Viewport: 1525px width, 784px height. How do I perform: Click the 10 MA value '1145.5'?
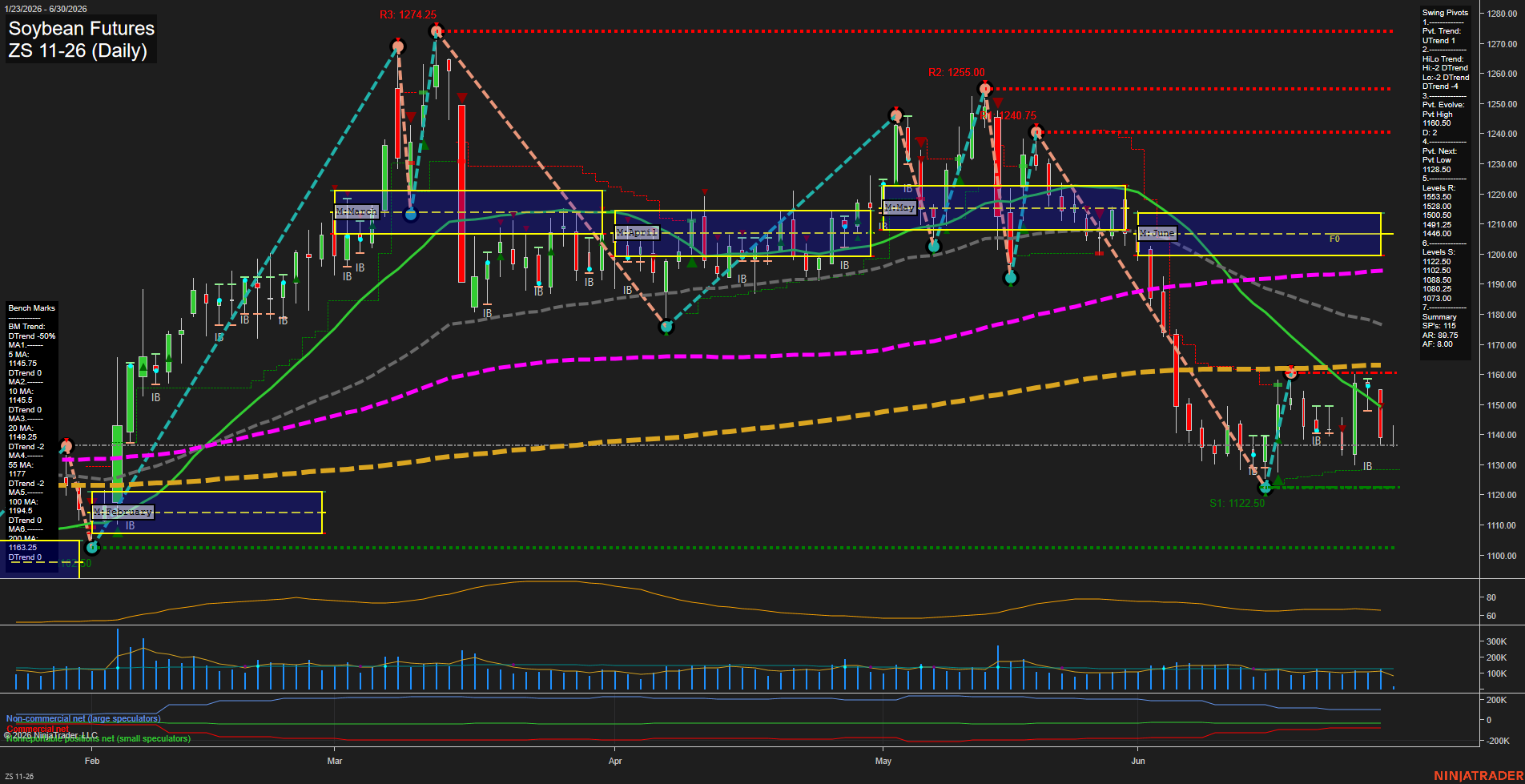tap(20, 400)
